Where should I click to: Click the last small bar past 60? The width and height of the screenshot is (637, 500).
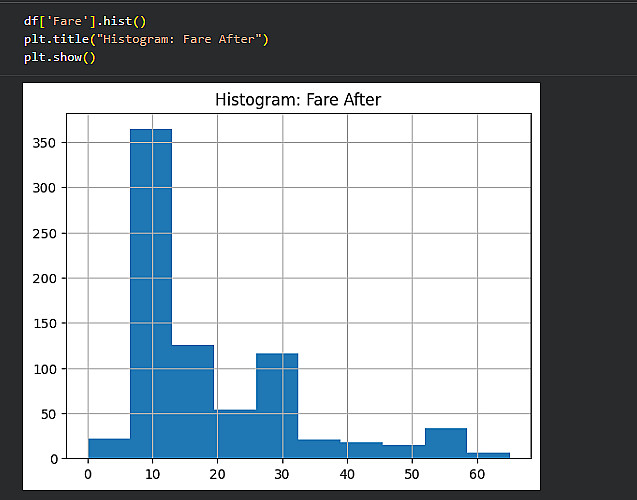[487, 455]
